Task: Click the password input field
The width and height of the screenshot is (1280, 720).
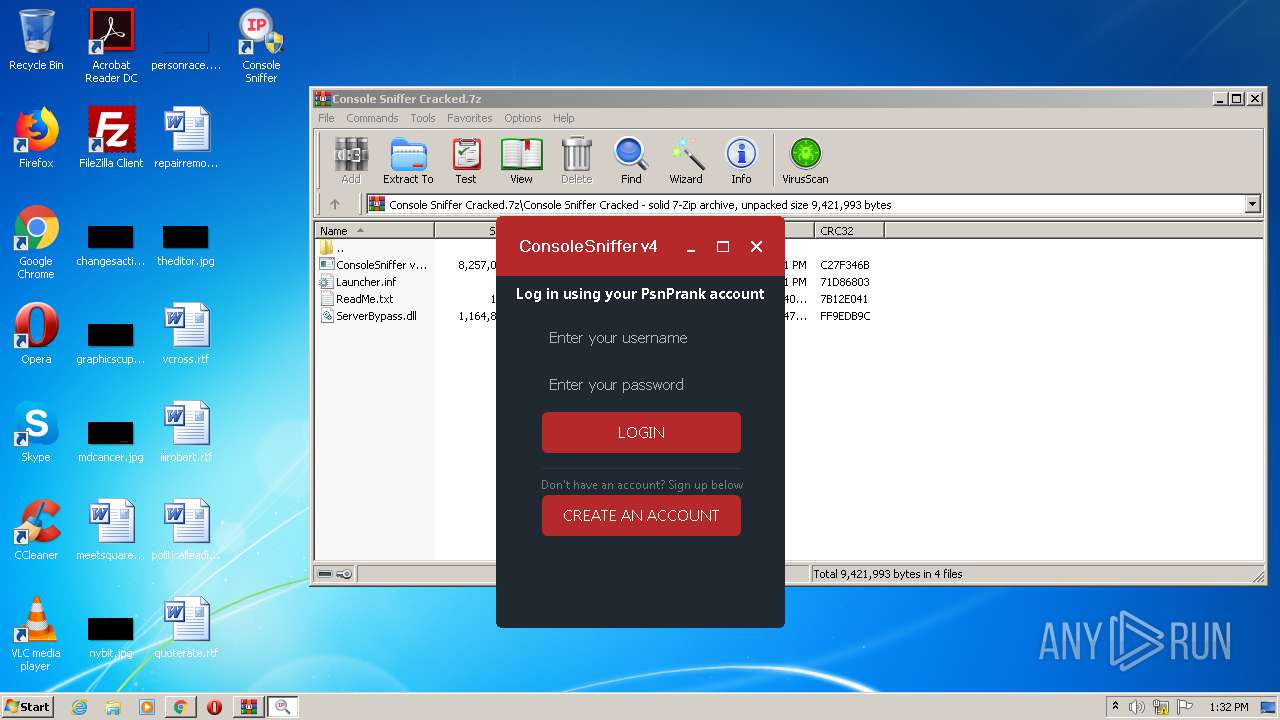Action: coord(641,385)
